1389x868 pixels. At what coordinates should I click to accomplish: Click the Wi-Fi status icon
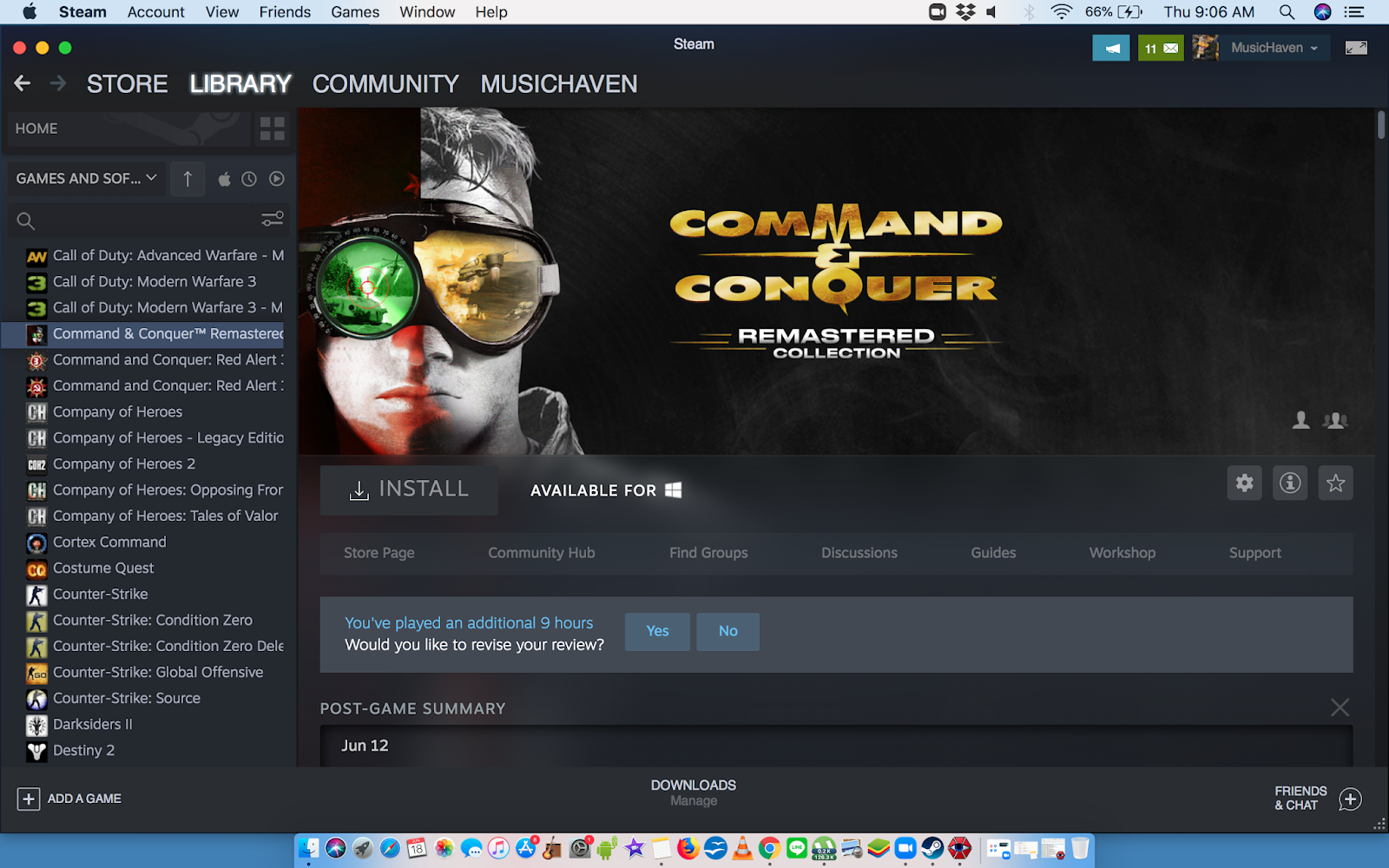[x=1061, y=12]
